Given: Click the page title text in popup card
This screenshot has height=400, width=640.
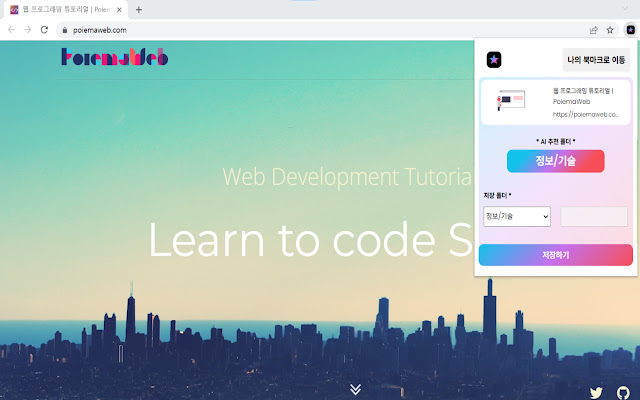Looking at the screenshot, I should click(x=583, y=96).
